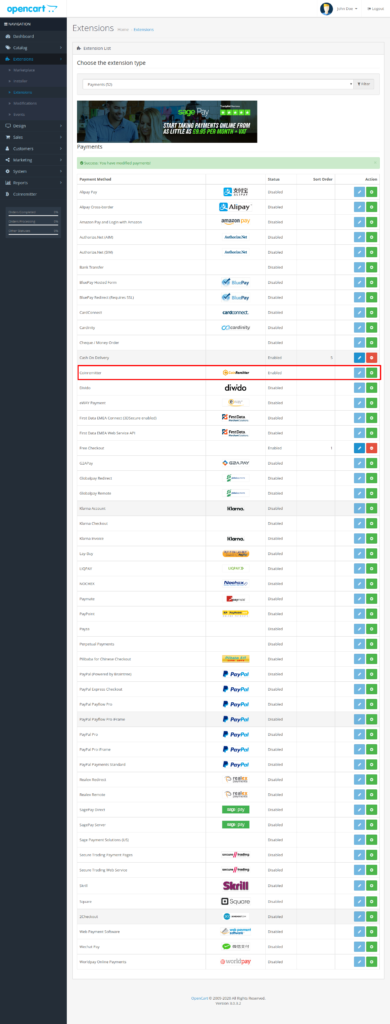Open the Coinremitter sidebar item
The image size is (390, 1024).
[x=33, y=194]
